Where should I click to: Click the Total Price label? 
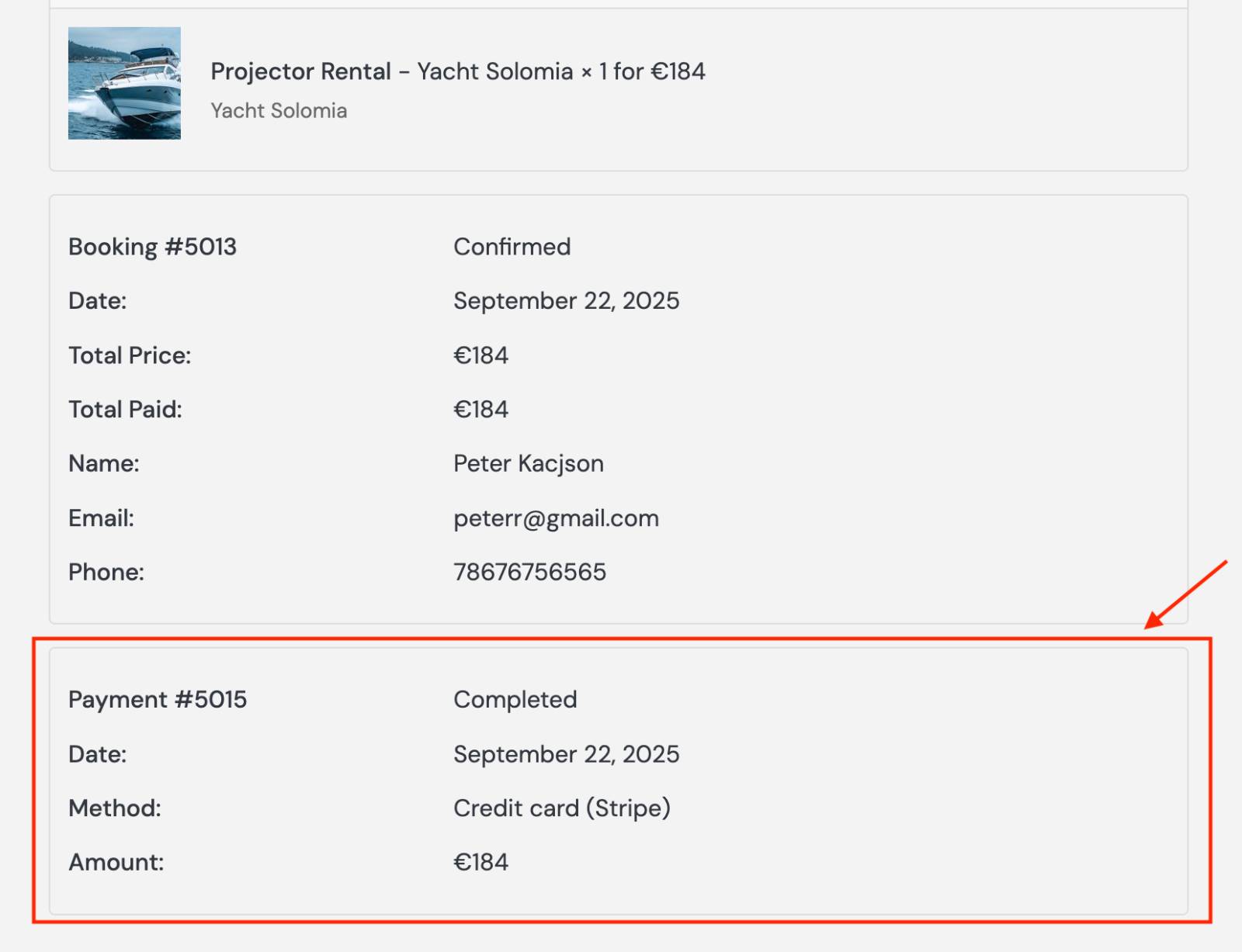[130, 355]
